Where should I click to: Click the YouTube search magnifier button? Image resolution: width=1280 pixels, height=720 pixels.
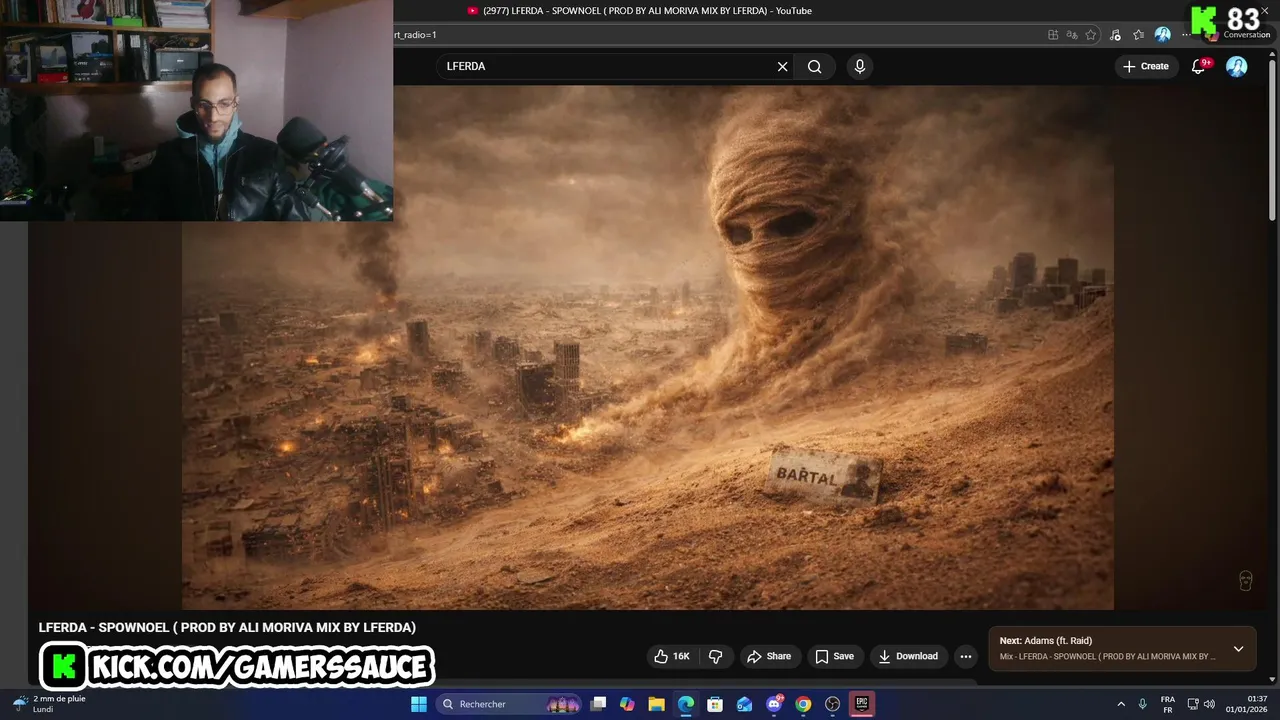point(814,66)
